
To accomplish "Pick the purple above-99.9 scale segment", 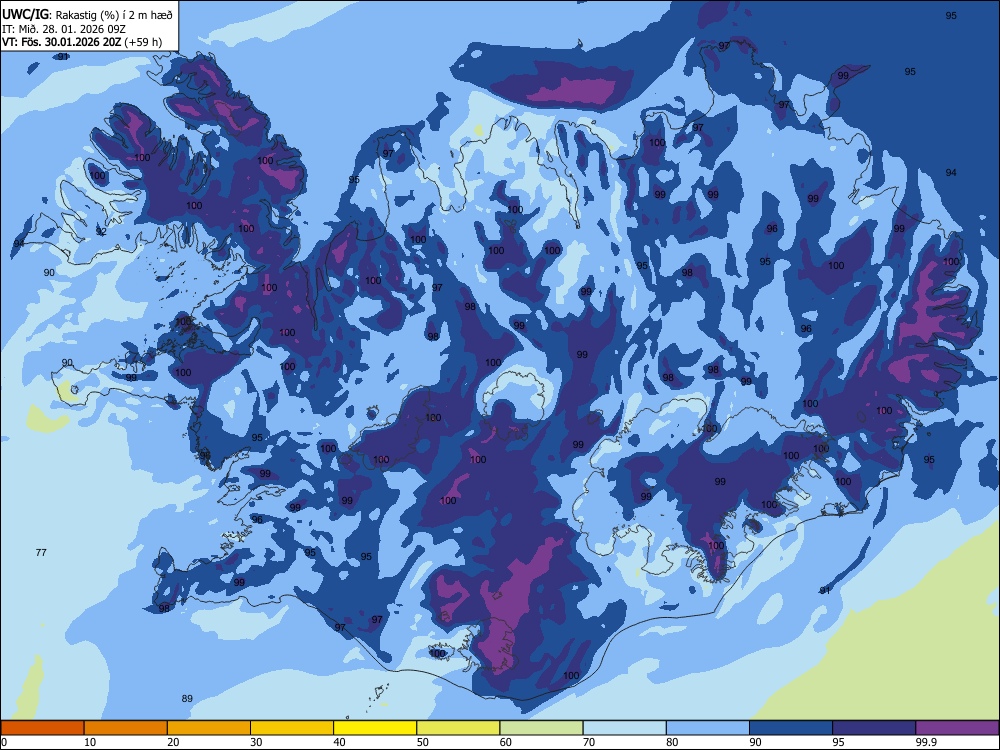I will pyautogui.click(x=957, y=728).
